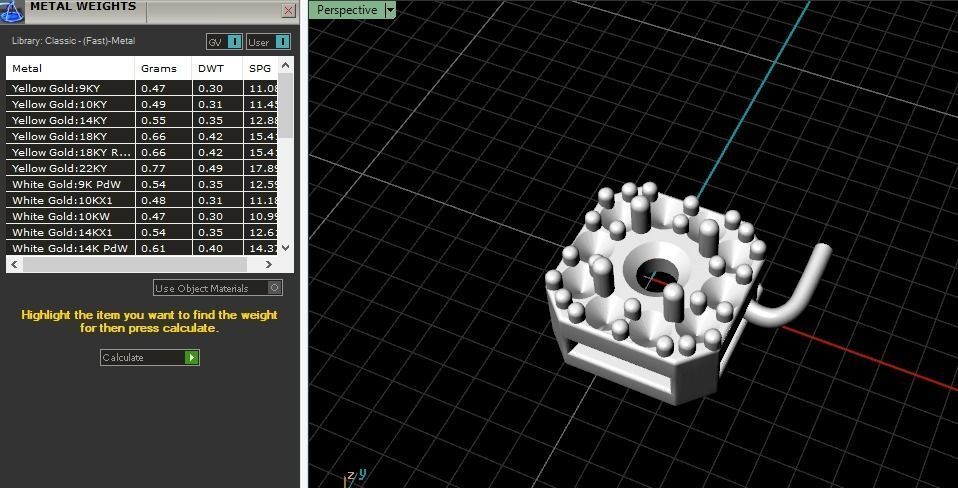
Task: Close the Metal Weights panel
Action: (288, 10)
